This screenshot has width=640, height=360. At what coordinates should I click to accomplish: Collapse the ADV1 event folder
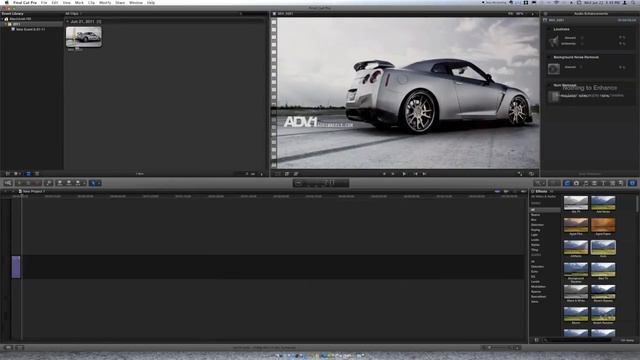pyautogui.click(x=6, y=24)
